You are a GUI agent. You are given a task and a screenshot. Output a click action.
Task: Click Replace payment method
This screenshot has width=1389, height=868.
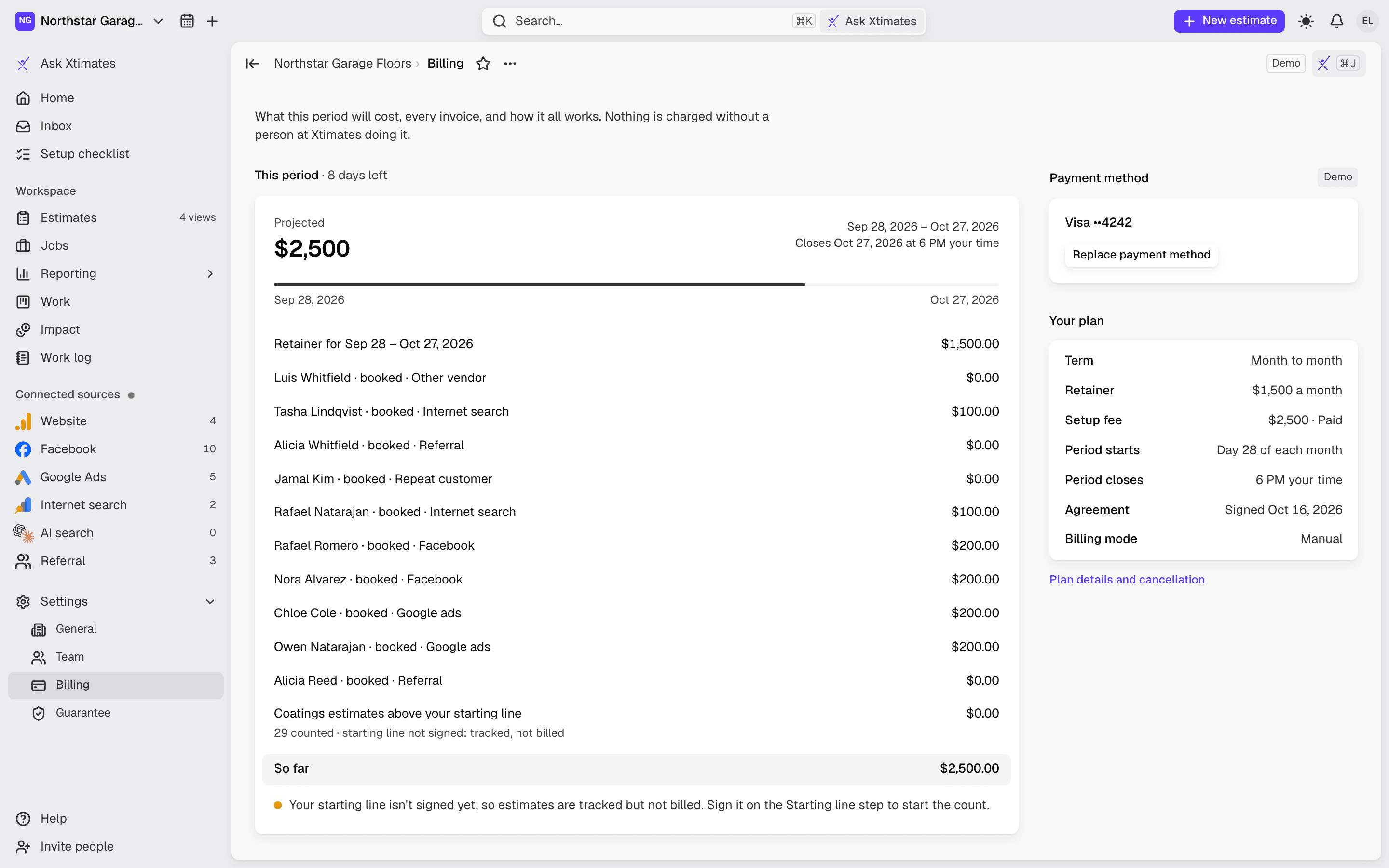tap(1141, 255)
